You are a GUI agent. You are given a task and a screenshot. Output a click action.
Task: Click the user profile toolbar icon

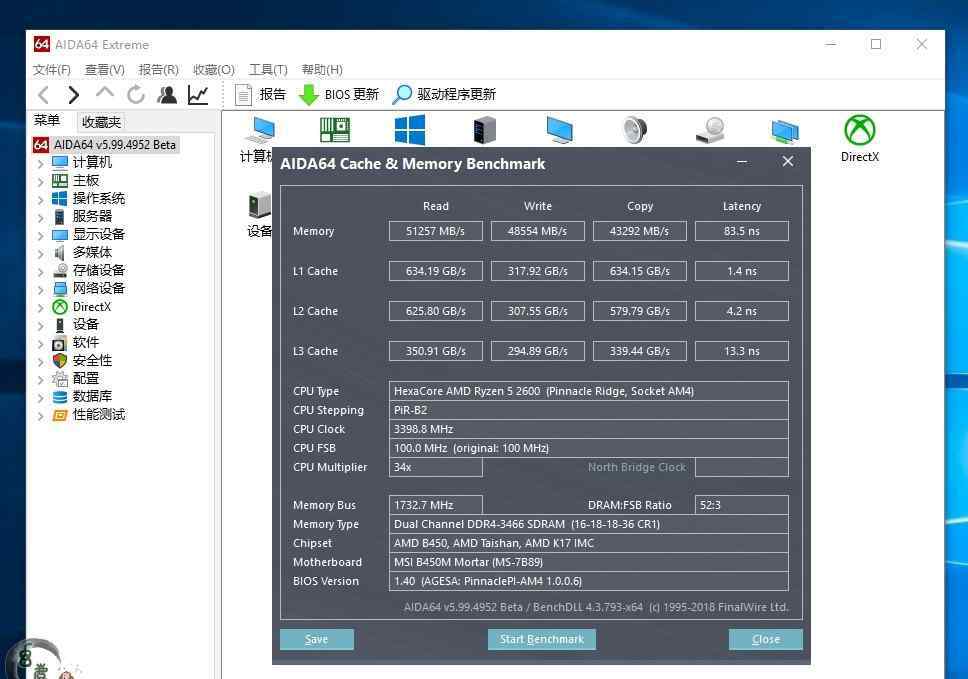[x=167, y=94]
